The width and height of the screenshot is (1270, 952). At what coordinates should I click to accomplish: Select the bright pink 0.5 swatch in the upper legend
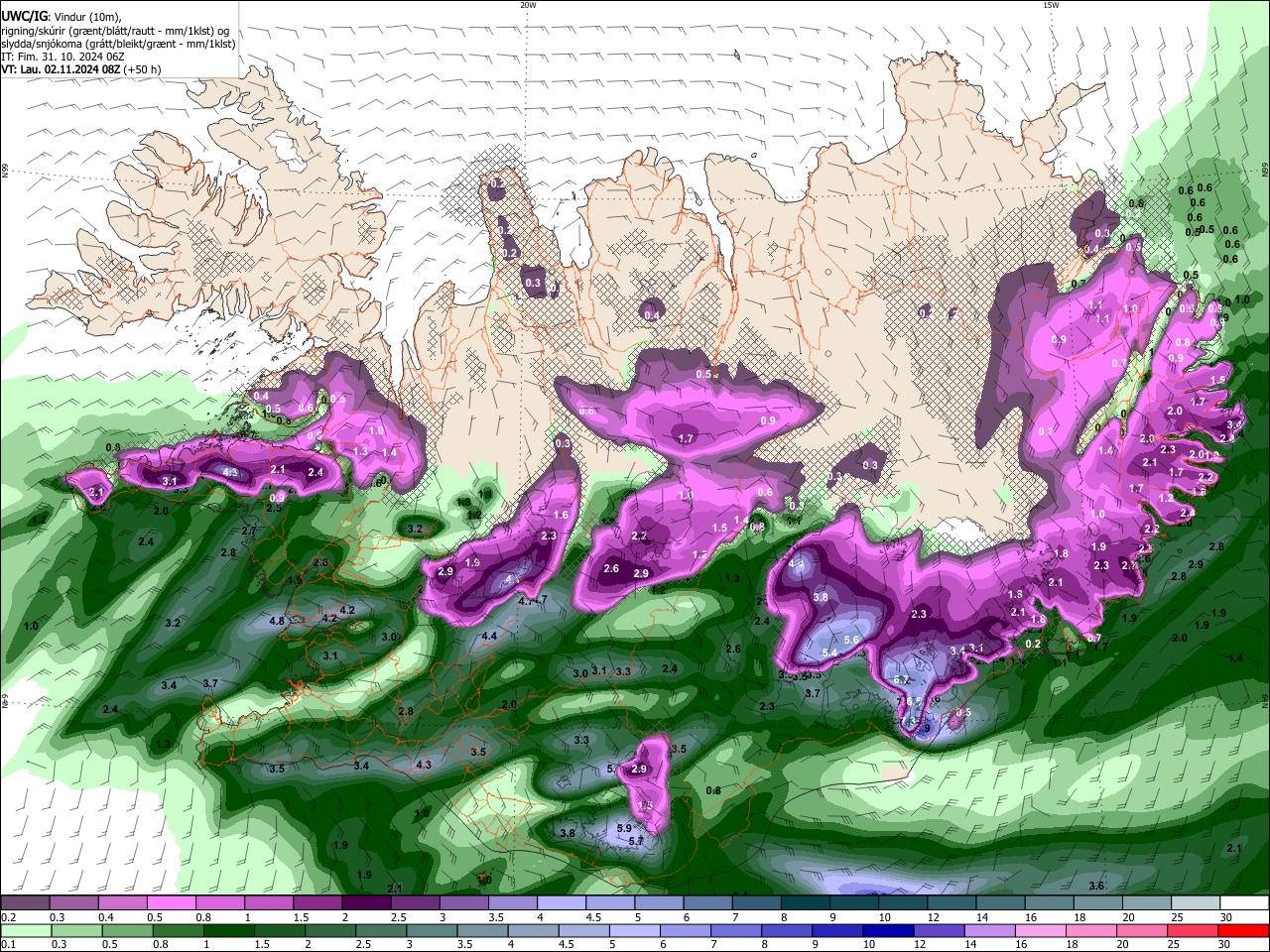tap(171, 903)
